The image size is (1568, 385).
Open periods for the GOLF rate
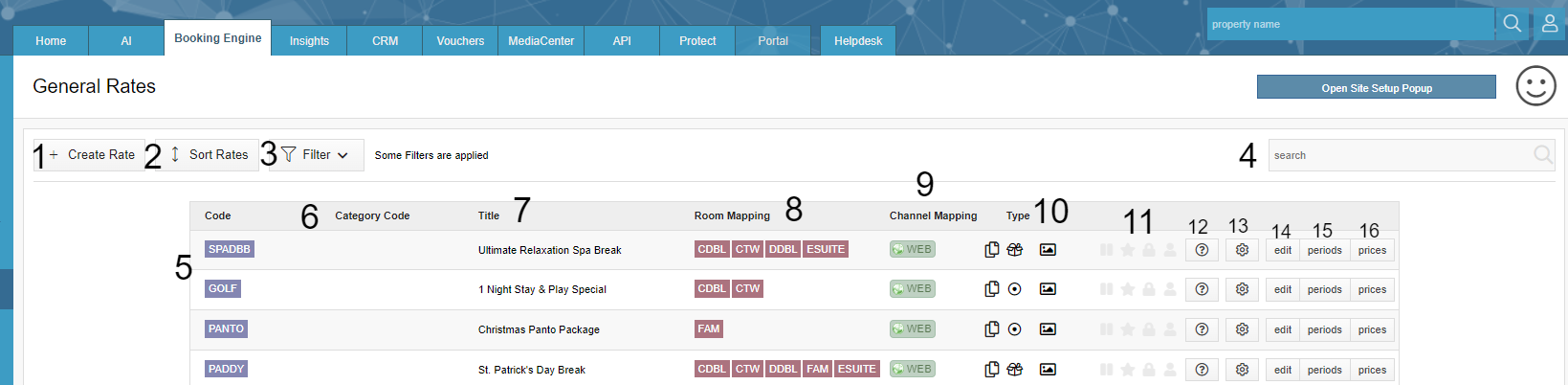tap(1324, 289)
